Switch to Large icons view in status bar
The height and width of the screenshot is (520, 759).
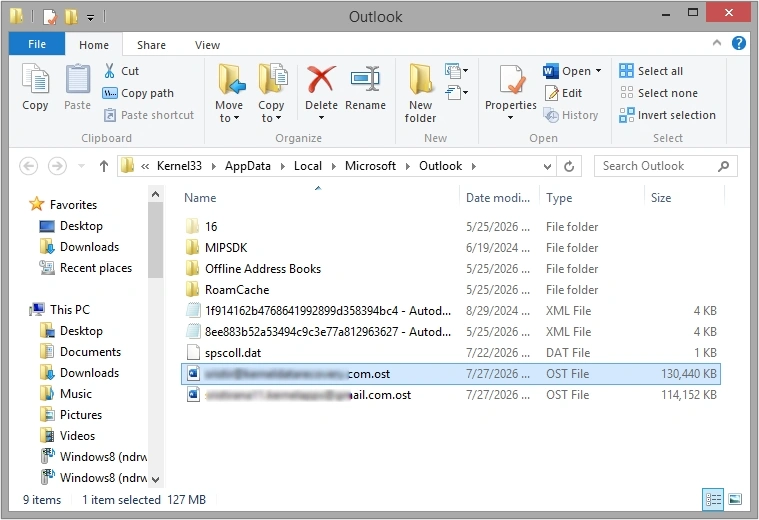[x=735, y=499]
